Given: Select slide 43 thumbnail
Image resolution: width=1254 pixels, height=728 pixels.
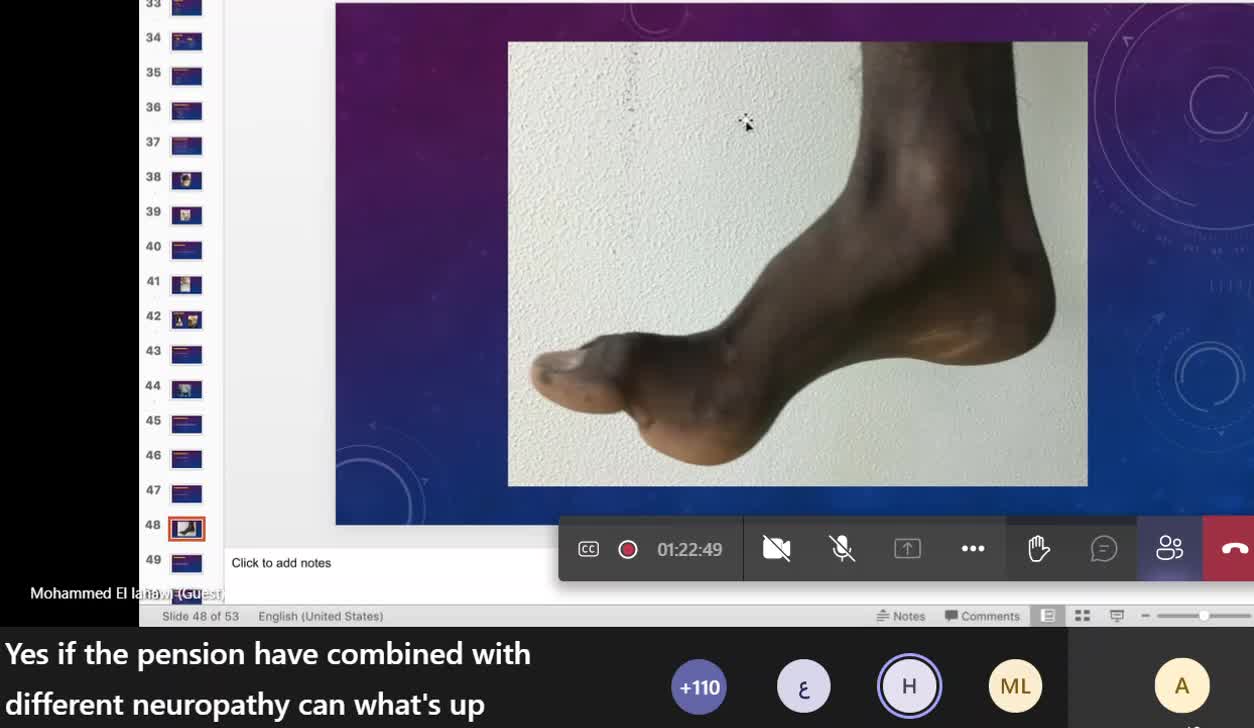Looking at the screenshot, I should (x=187, y=355).
